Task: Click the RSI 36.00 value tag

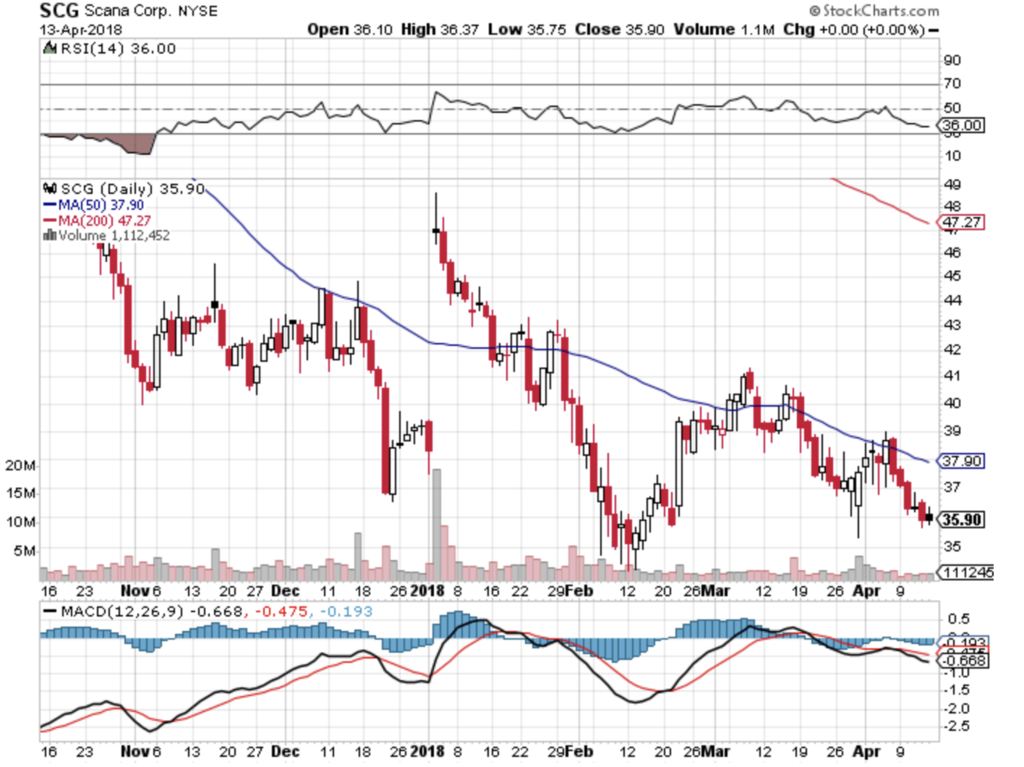Action: [x=963, y=125]
